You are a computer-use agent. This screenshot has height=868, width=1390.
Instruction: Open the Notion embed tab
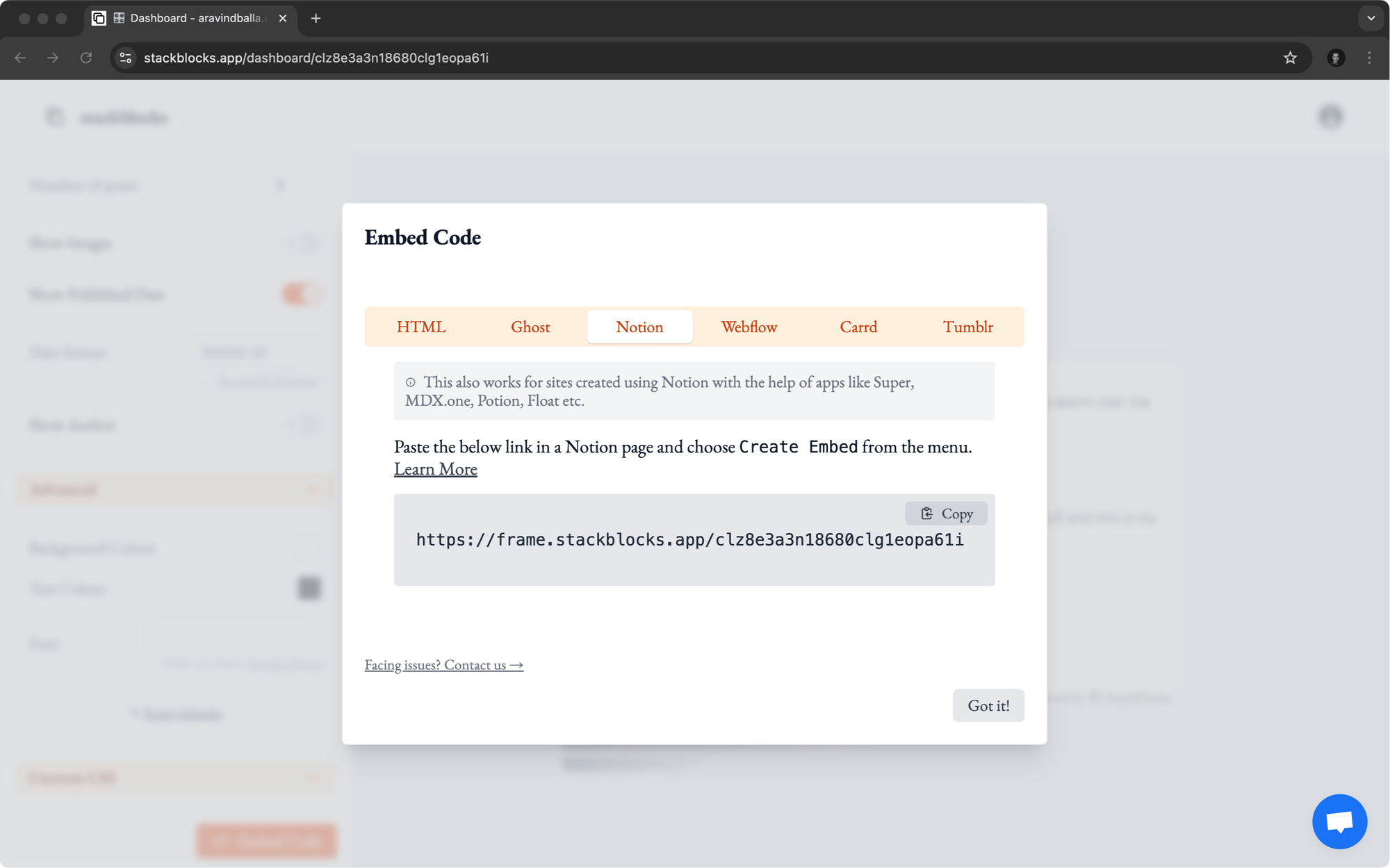click(x=639, y=327)
